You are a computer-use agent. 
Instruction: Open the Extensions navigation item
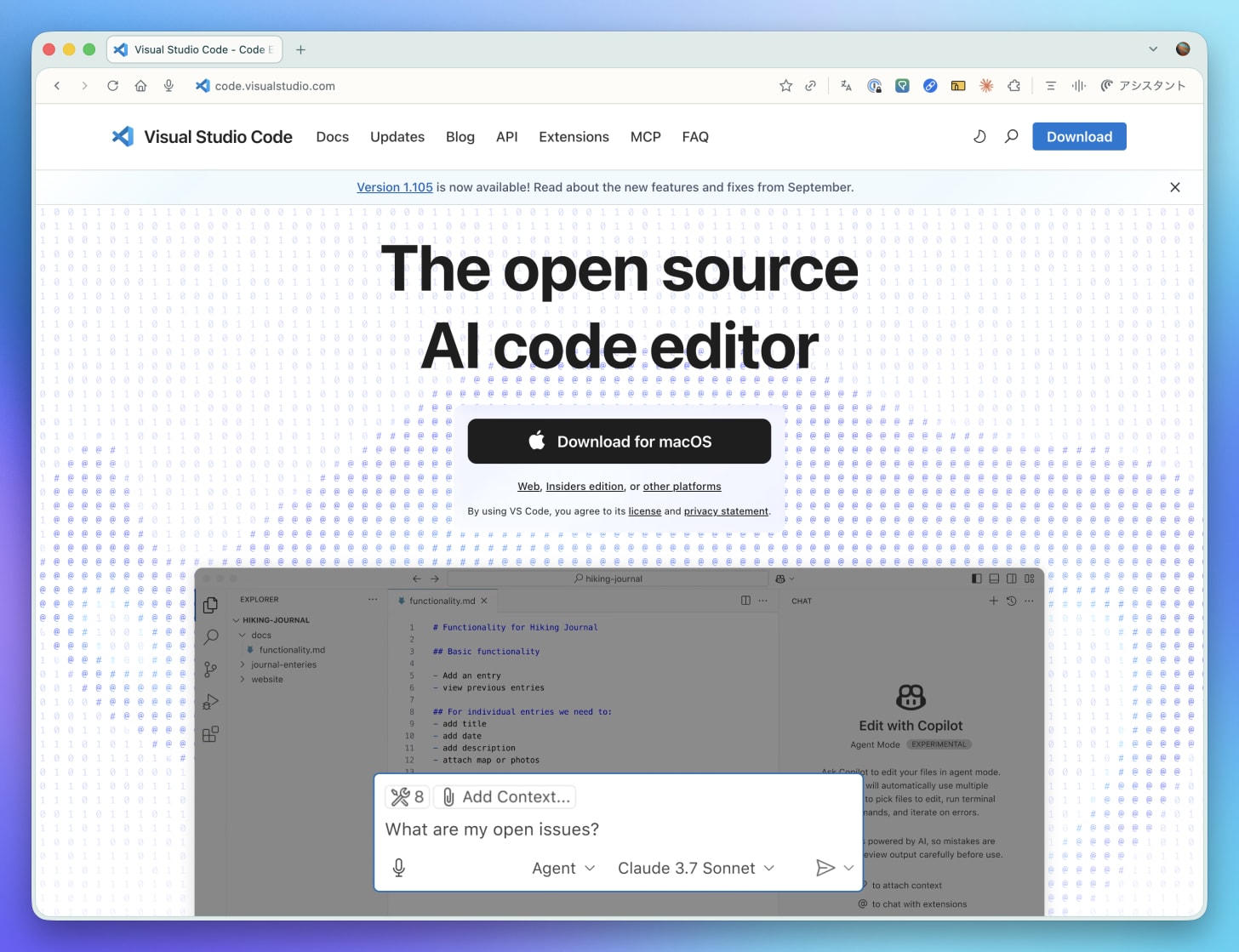point(574,137)
